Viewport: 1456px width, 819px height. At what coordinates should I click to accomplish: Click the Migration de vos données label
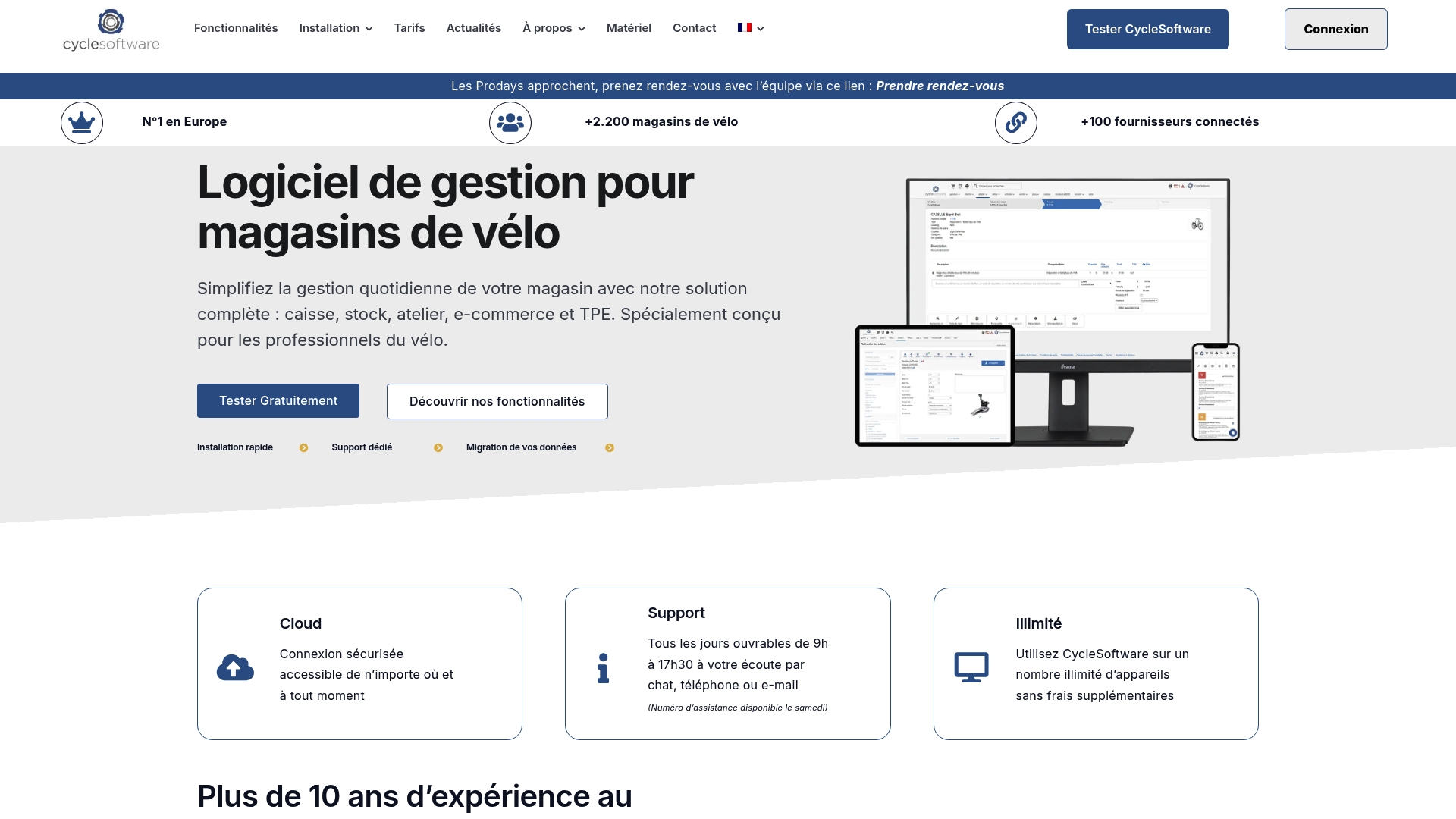(522, 447)
